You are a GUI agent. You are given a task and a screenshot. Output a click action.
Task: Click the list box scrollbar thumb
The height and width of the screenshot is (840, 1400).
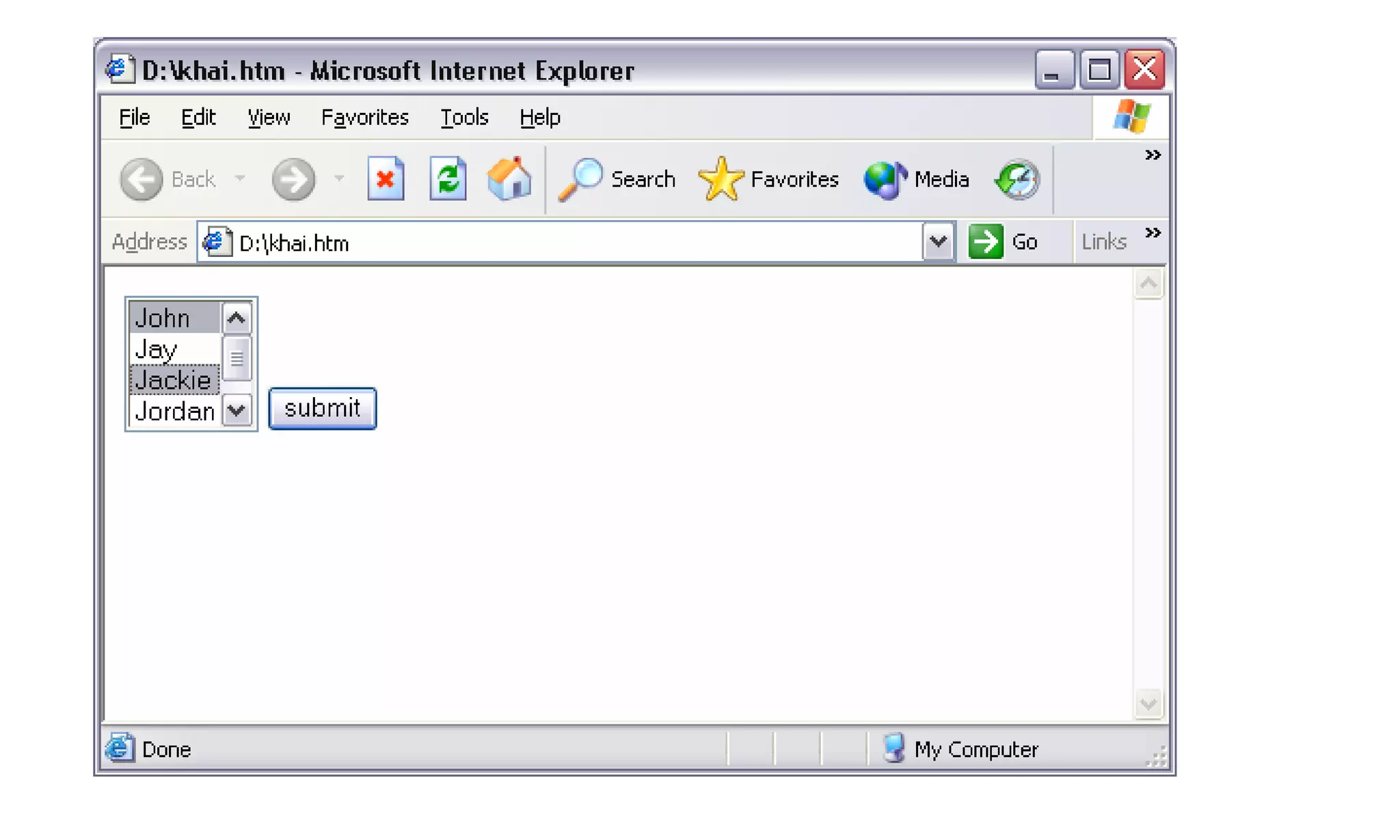point(237,357)
